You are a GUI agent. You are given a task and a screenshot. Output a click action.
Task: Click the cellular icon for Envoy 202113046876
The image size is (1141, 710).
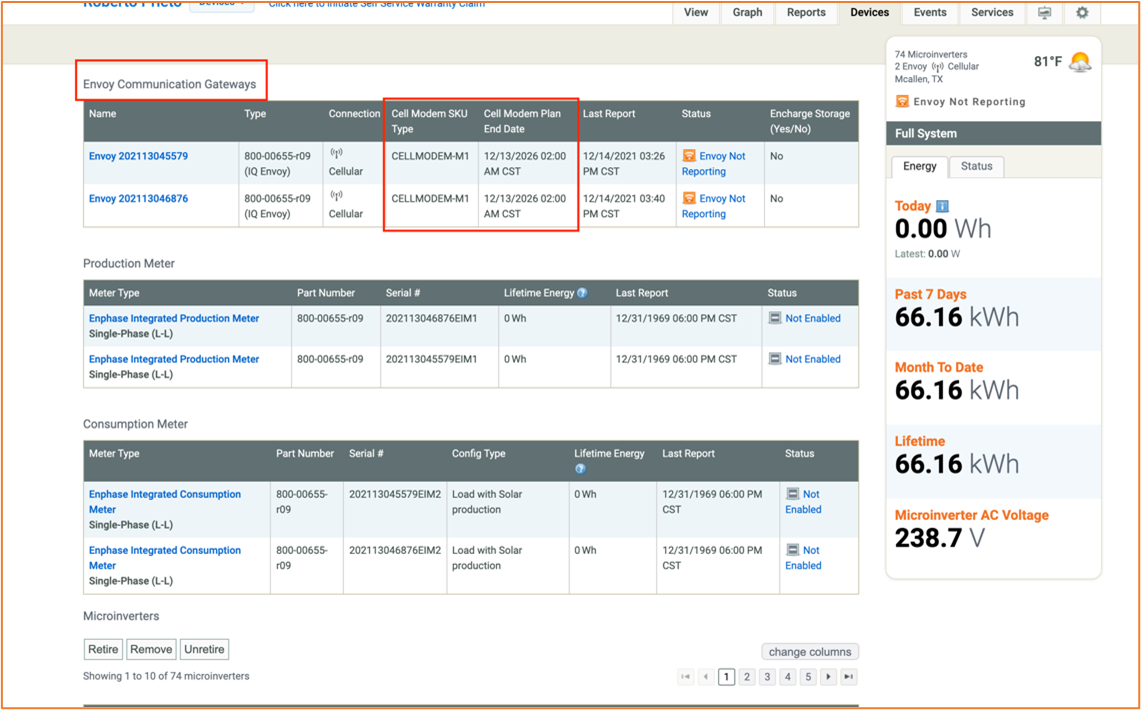point(336,197)
